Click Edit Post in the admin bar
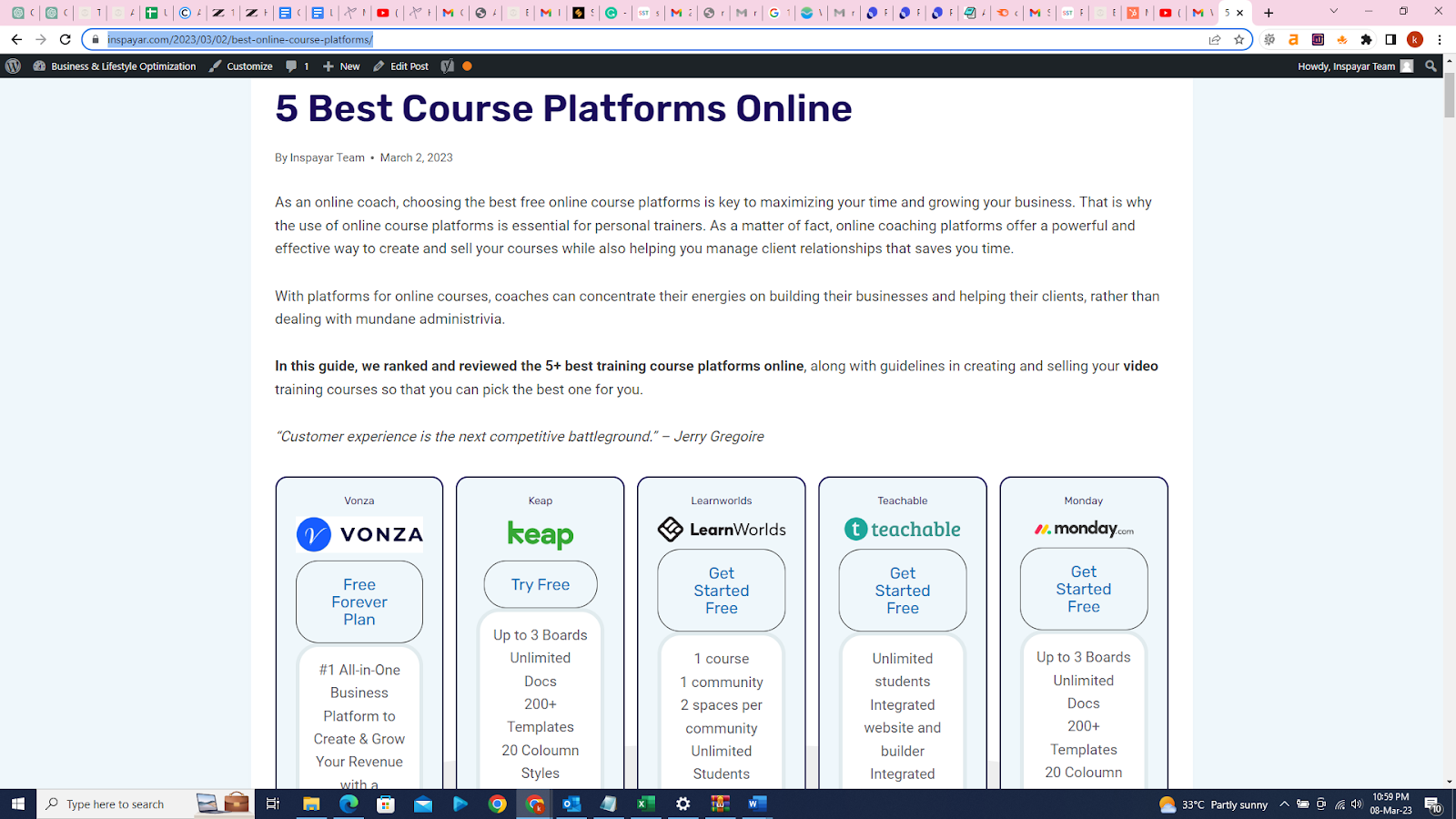Screen dimensions: 1456x819 401,66
